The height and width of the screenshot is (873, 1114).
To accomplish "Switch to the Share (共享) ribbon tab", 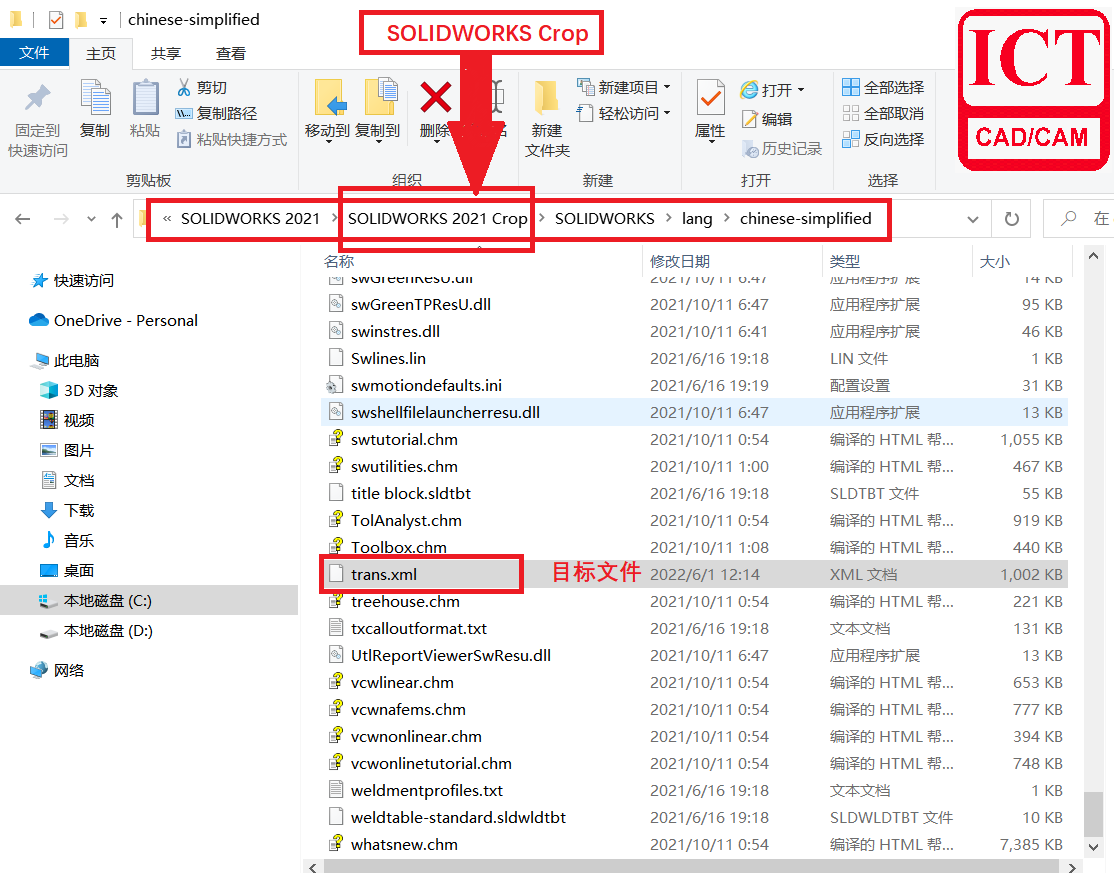I will point(166,53).
